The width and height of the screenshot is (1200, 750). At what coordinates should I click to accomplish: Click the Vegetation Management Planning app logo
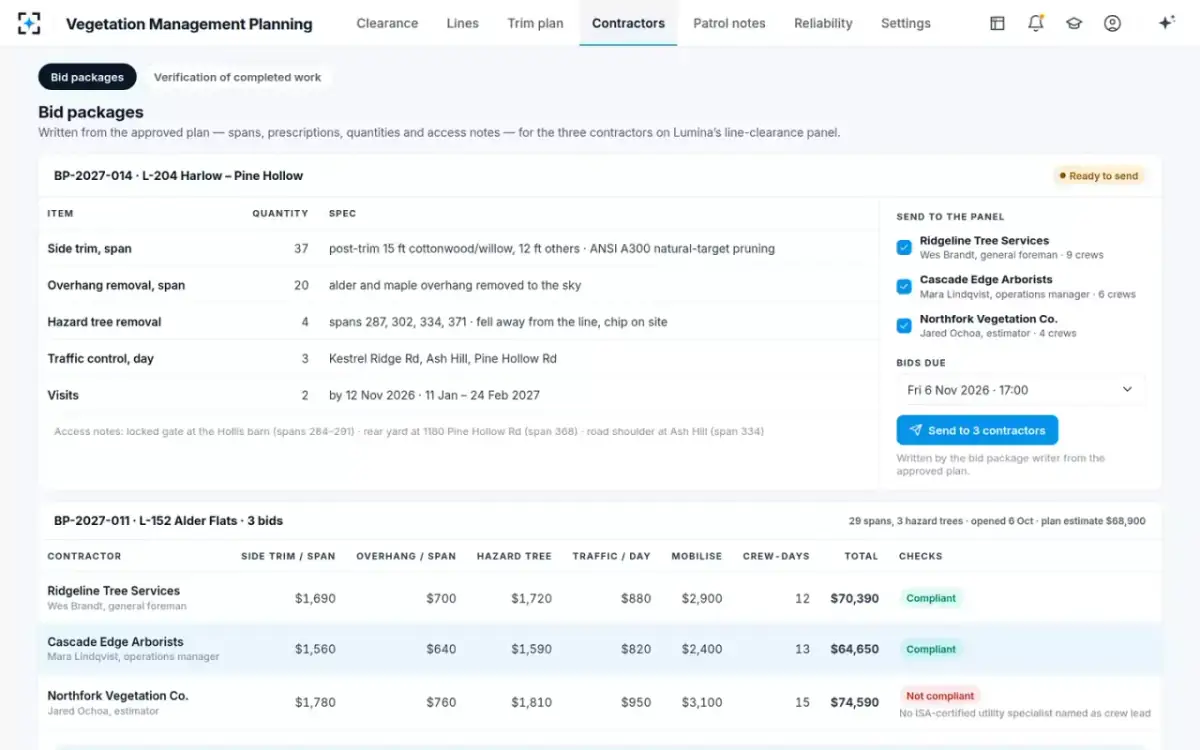click(30, 23)
